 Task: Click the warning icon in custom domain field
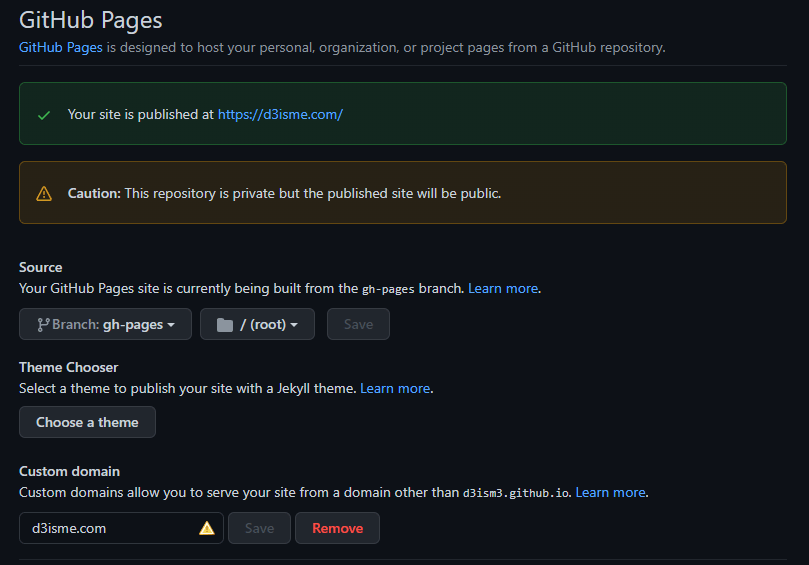click(207, 528)
